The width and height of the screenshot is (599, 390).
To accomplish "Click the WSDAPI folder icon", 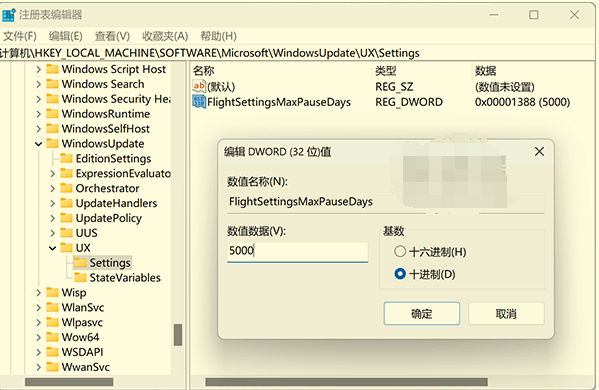I will point(52,352).
